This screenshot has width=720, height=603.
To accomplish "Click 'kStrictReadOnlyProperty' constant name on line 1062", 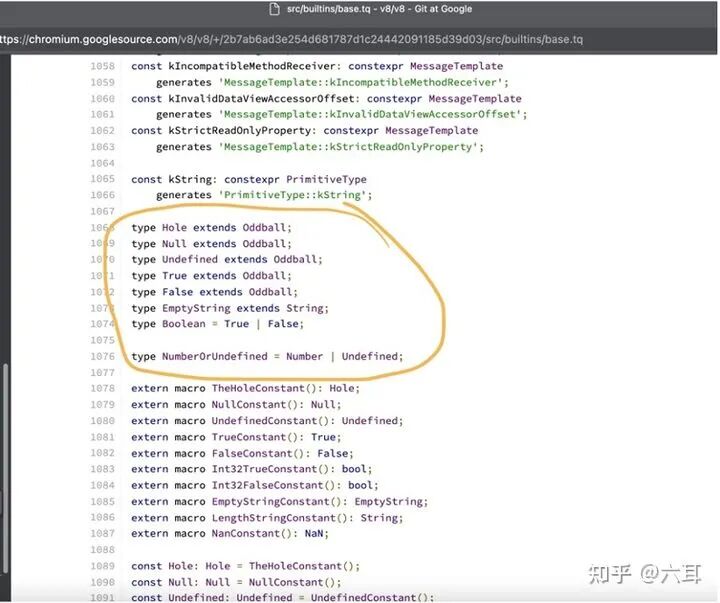I will (x=240, y=130).
